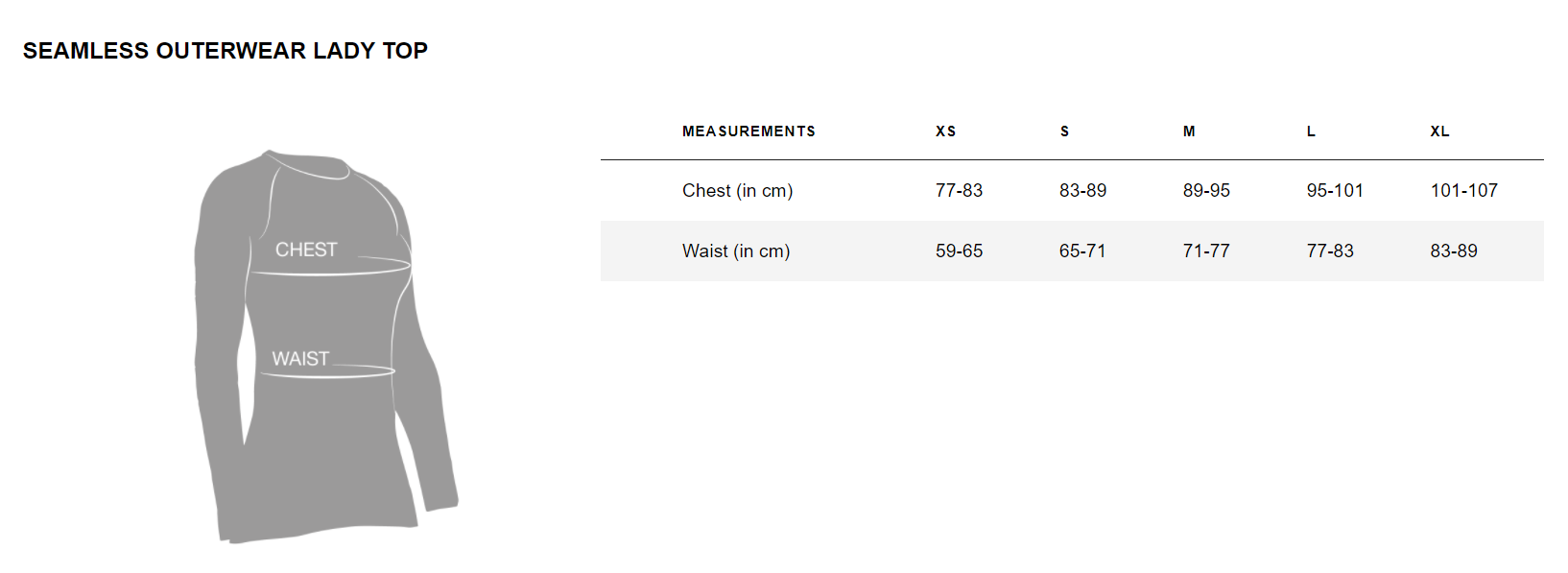Click the Chest (in cm) row label
Viewport: 1568px width, 573px height.
click(737, 191)
